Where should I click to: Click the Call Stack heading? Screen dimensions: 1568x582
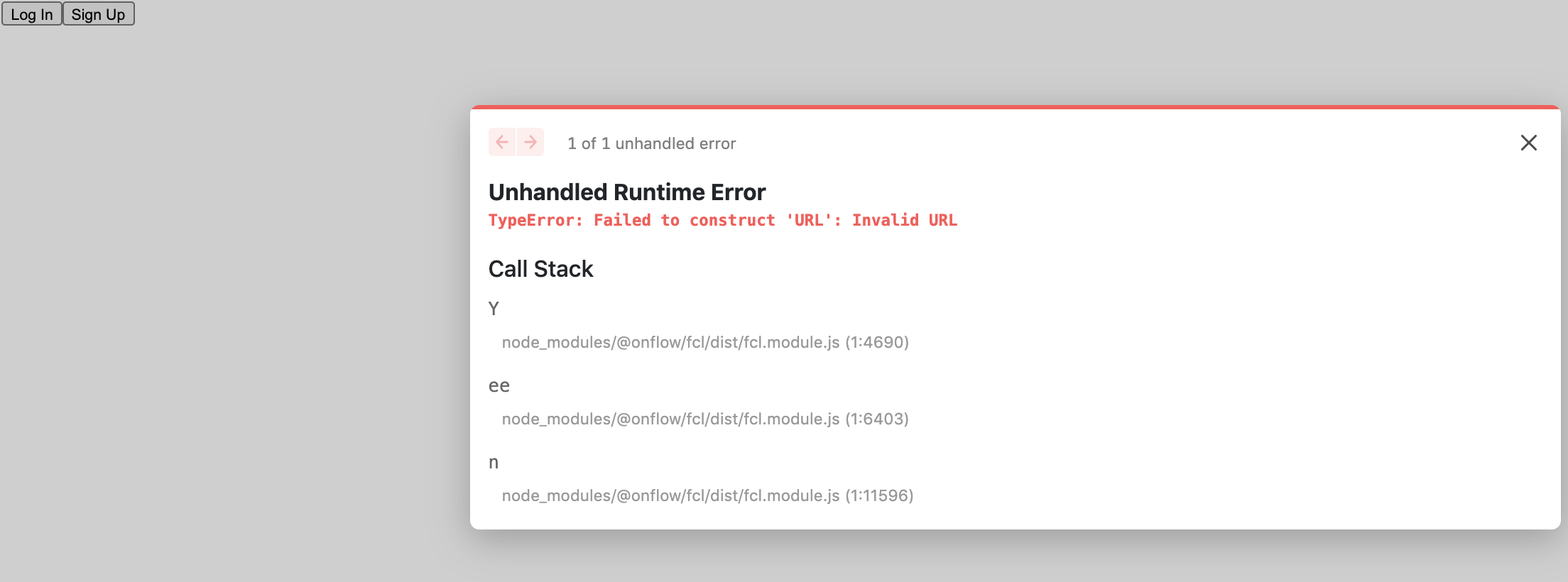[x=540, y=269]
